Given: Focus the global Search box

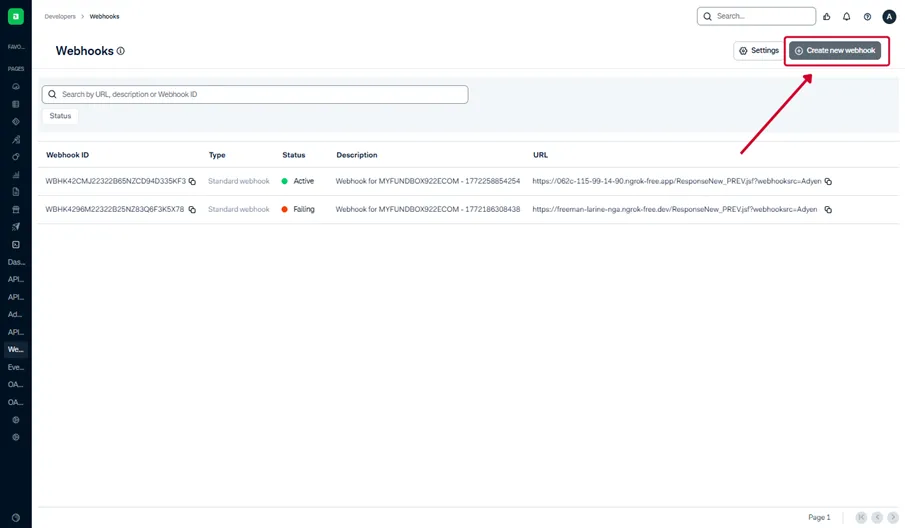Looking at the screenshot, I should 756,16.
